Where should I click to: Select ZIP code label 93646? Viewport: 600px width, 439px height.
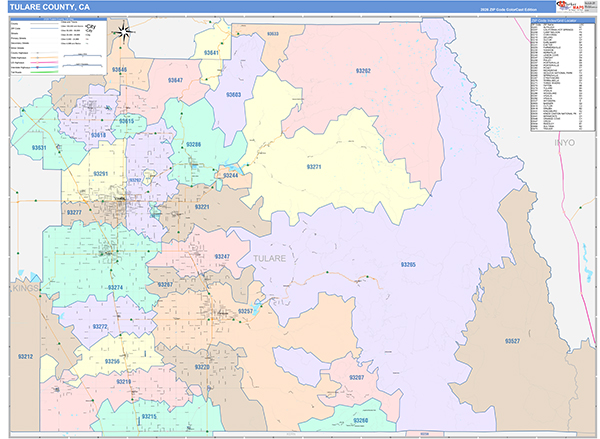tap(119, 70)
